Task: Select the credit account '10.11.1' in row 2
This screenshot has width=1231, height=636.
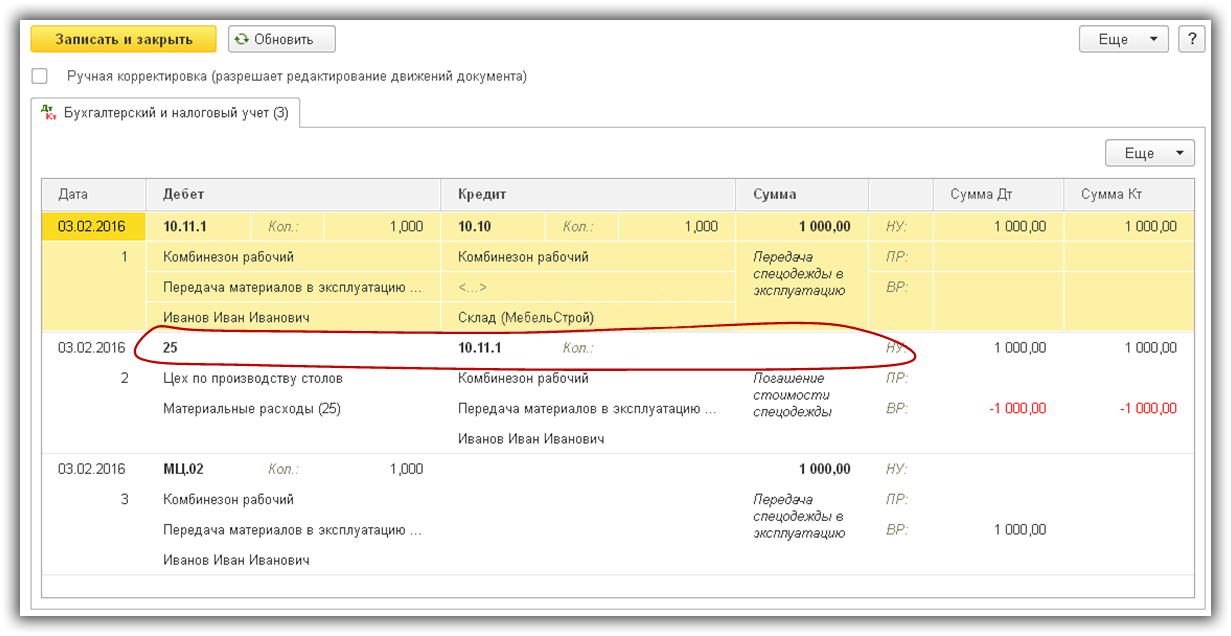Action: coord(480,348)
